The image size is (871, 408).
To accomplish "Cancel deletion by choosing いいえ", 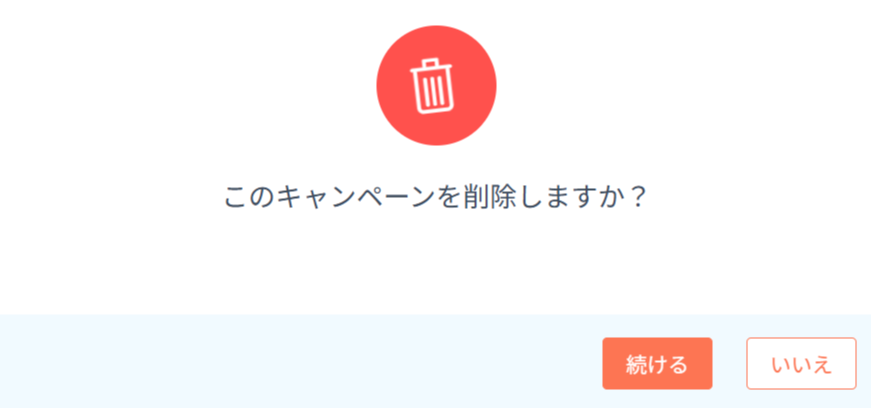I will coord(801,364).
